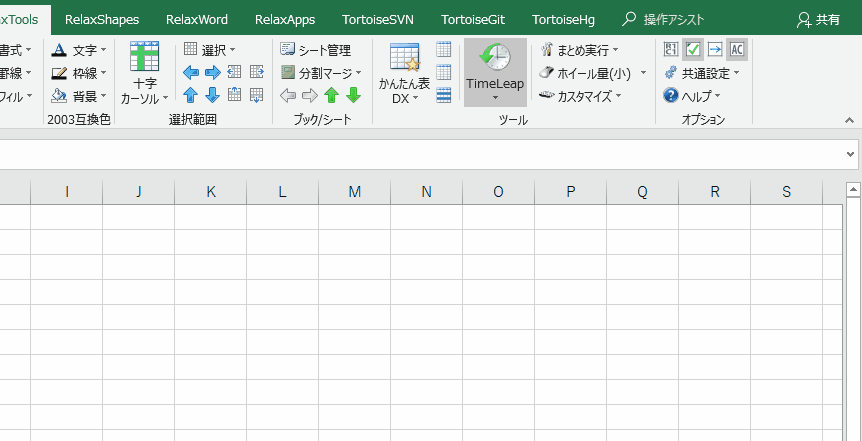Select column K header
This screenshot has width=862, height=441.
(211, 191)
